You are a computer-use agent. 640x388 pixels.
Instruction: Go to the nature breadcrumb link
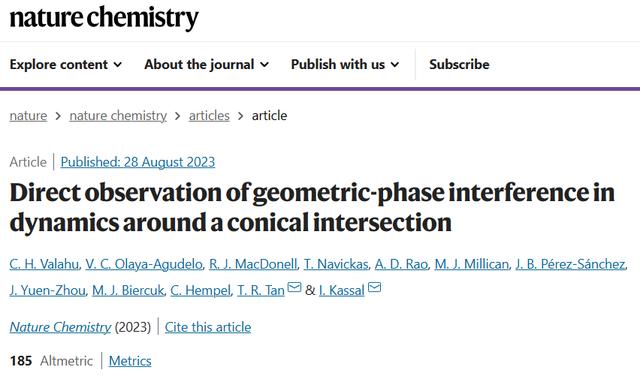pyautogui.click(x=28, y=116)
